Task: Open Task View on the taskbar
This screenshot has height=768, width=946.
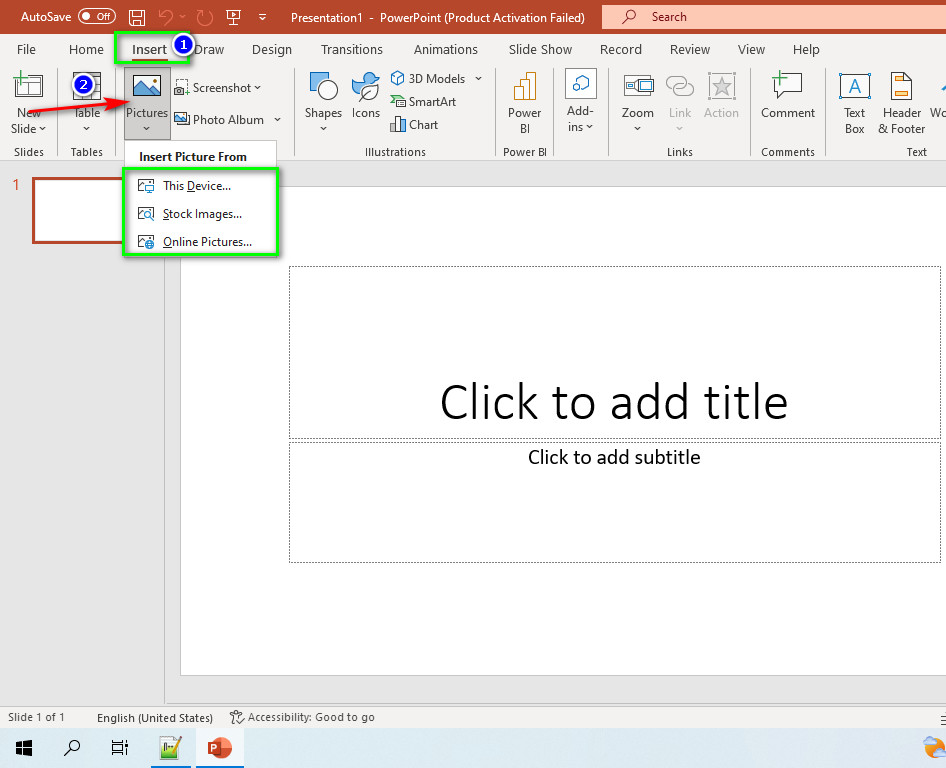Action: [119, 748]
